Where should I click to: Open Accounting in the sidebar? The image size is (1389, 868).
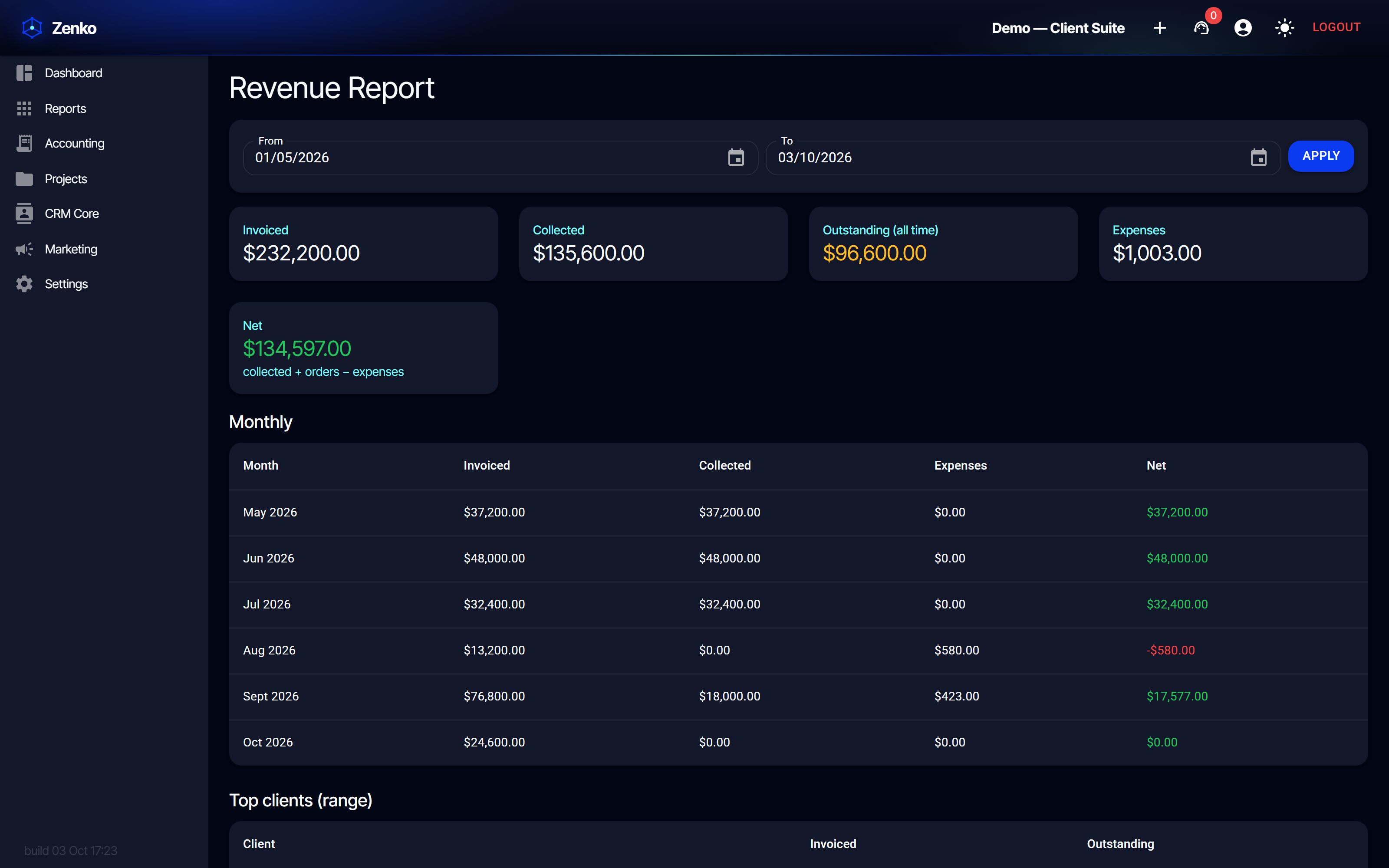click(104, 144)
